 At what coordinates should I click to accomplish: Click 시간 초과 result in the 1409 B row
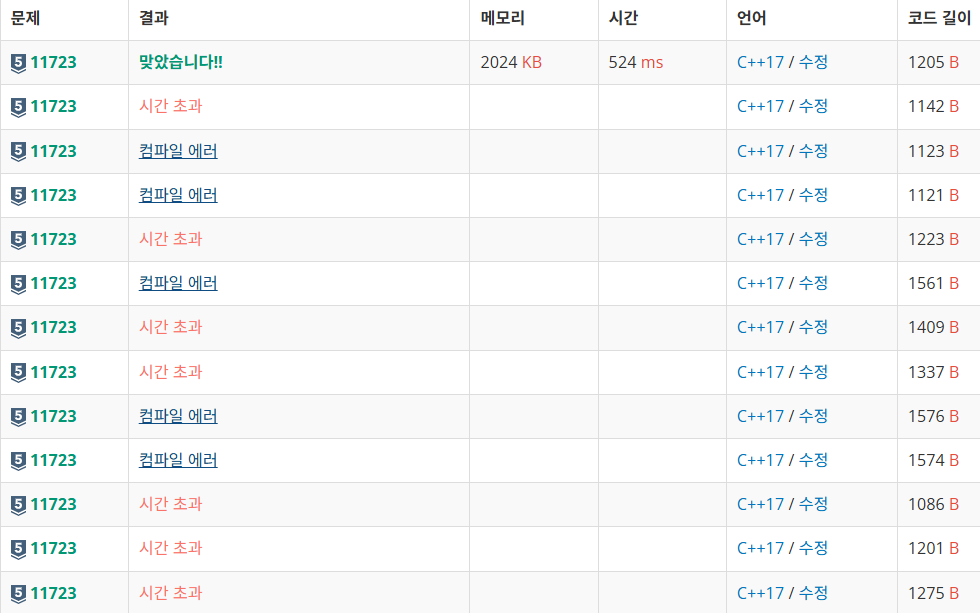pos(171,327)
